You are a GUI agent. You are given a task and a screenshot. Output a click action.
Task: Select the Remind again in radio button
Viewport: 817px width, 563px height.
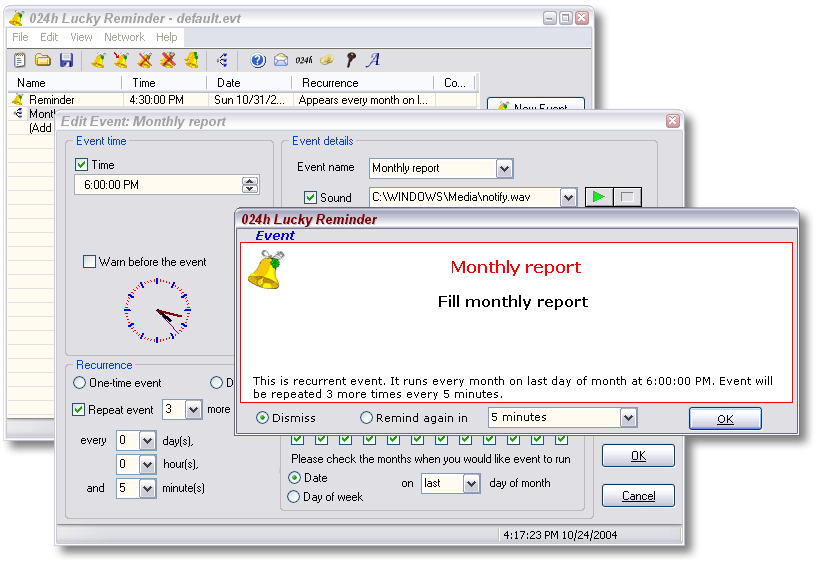pos(366,418)
